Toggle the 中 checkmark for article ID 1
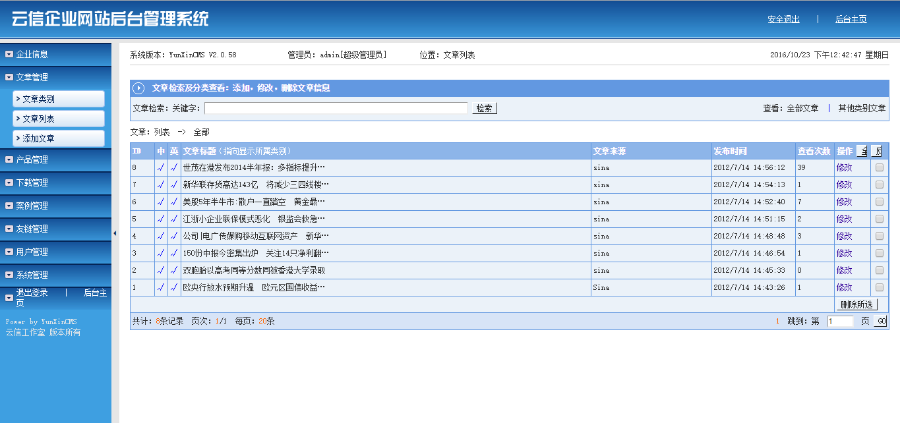900x423 pixels. [x=161, y=287]
